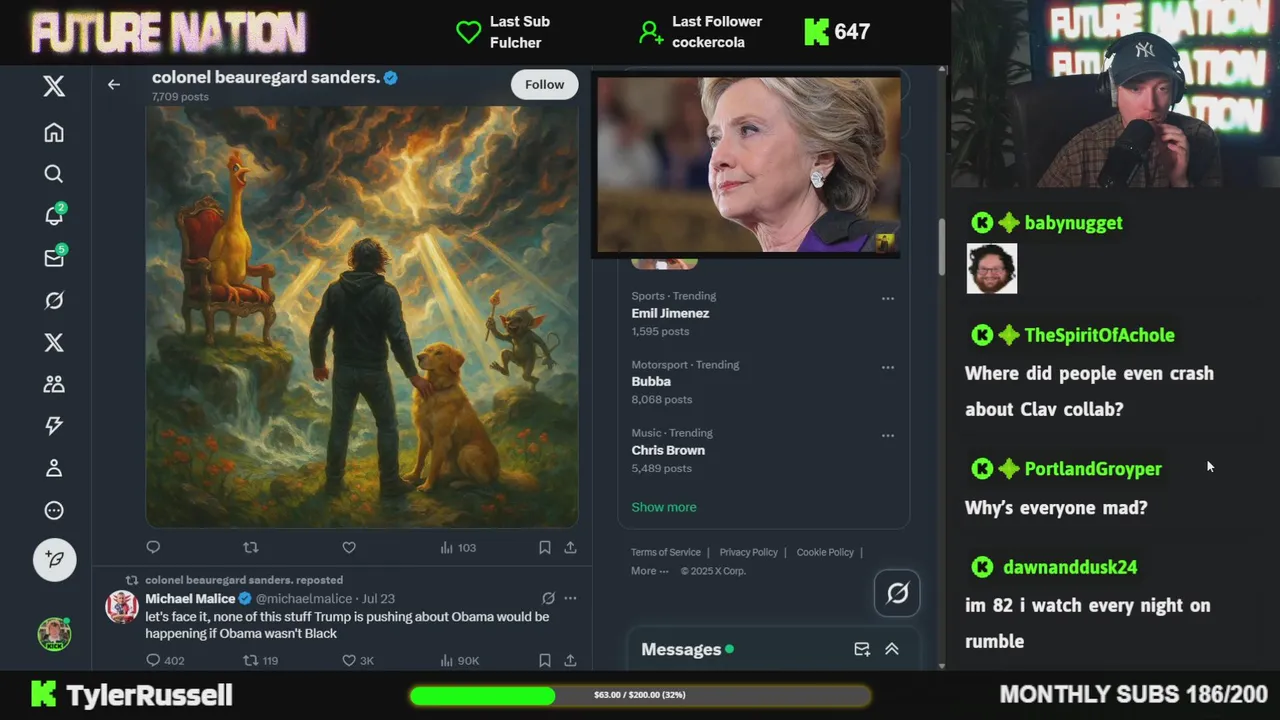The width and height of the screenshot is (1280, 720).
Task: Click the Hillary Clinton photo overlay
Action: click(x=748, y=165)
